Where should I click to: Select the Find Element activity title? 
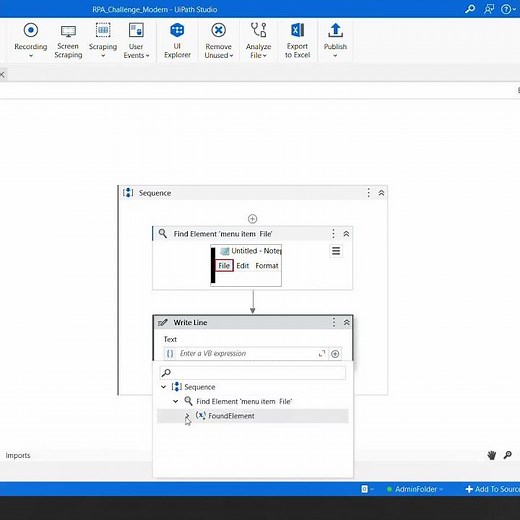pos(223,234)
